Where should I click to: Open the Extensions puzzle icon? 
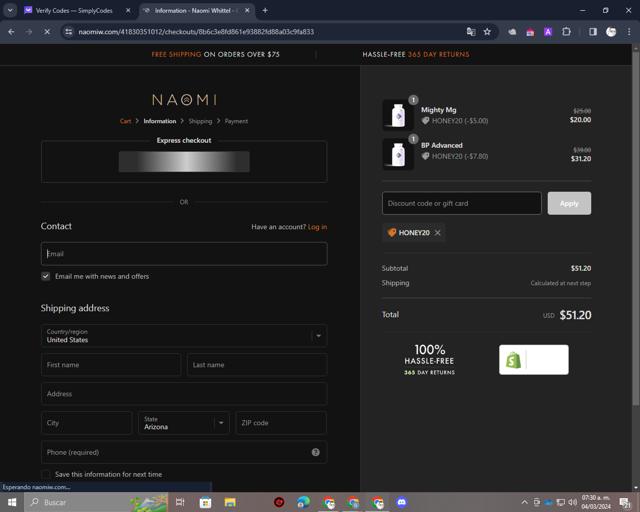click(566, 31)
